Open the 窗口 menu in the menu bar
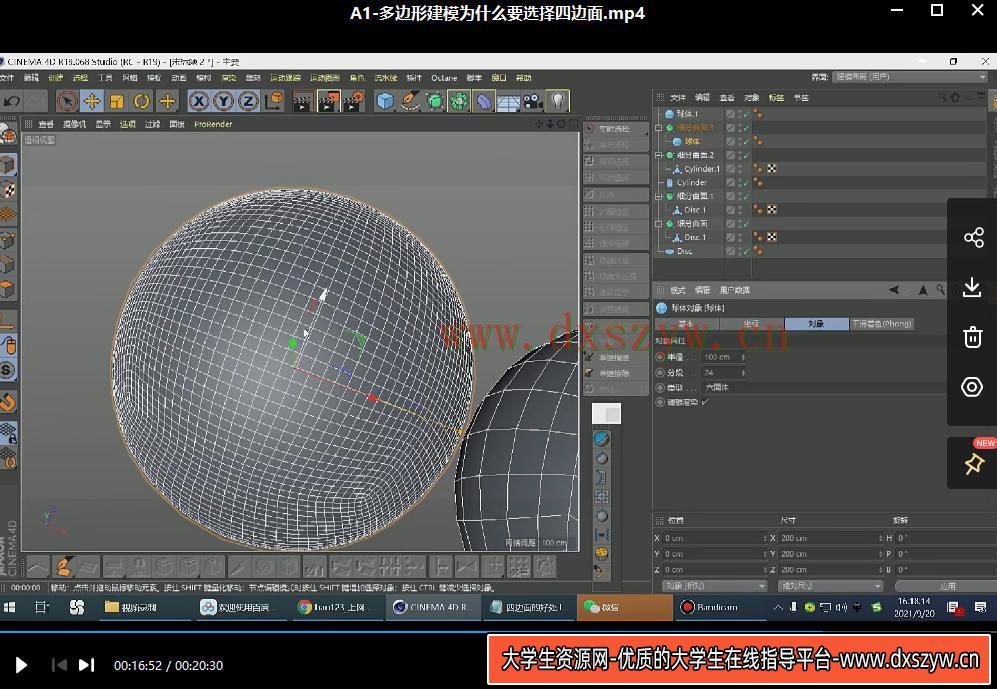 [x=499, y=78]
